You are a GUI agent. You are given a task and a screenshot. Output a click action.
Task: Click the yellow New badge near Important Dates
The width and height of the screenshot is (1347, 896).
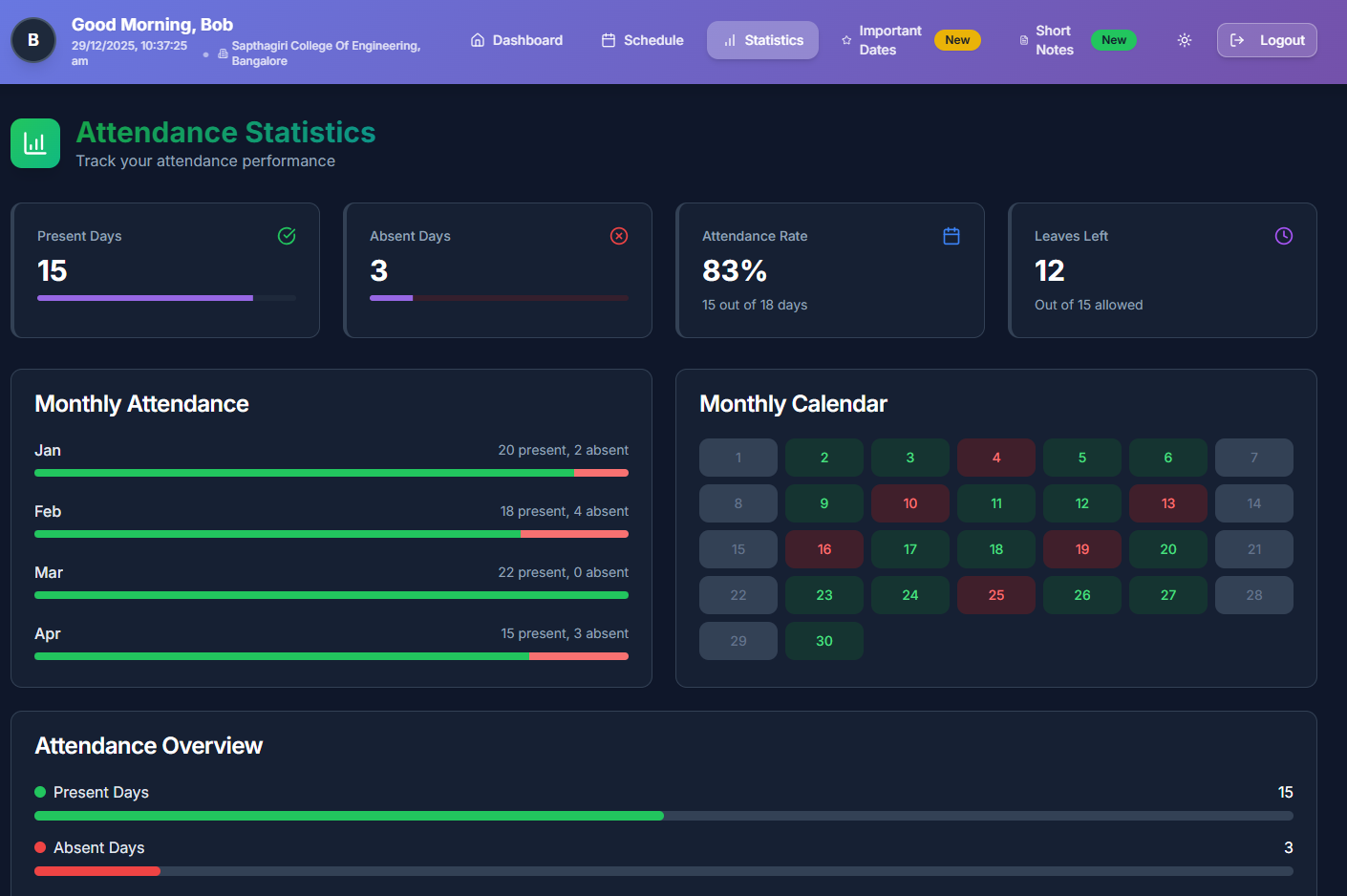tap(957, 40)
